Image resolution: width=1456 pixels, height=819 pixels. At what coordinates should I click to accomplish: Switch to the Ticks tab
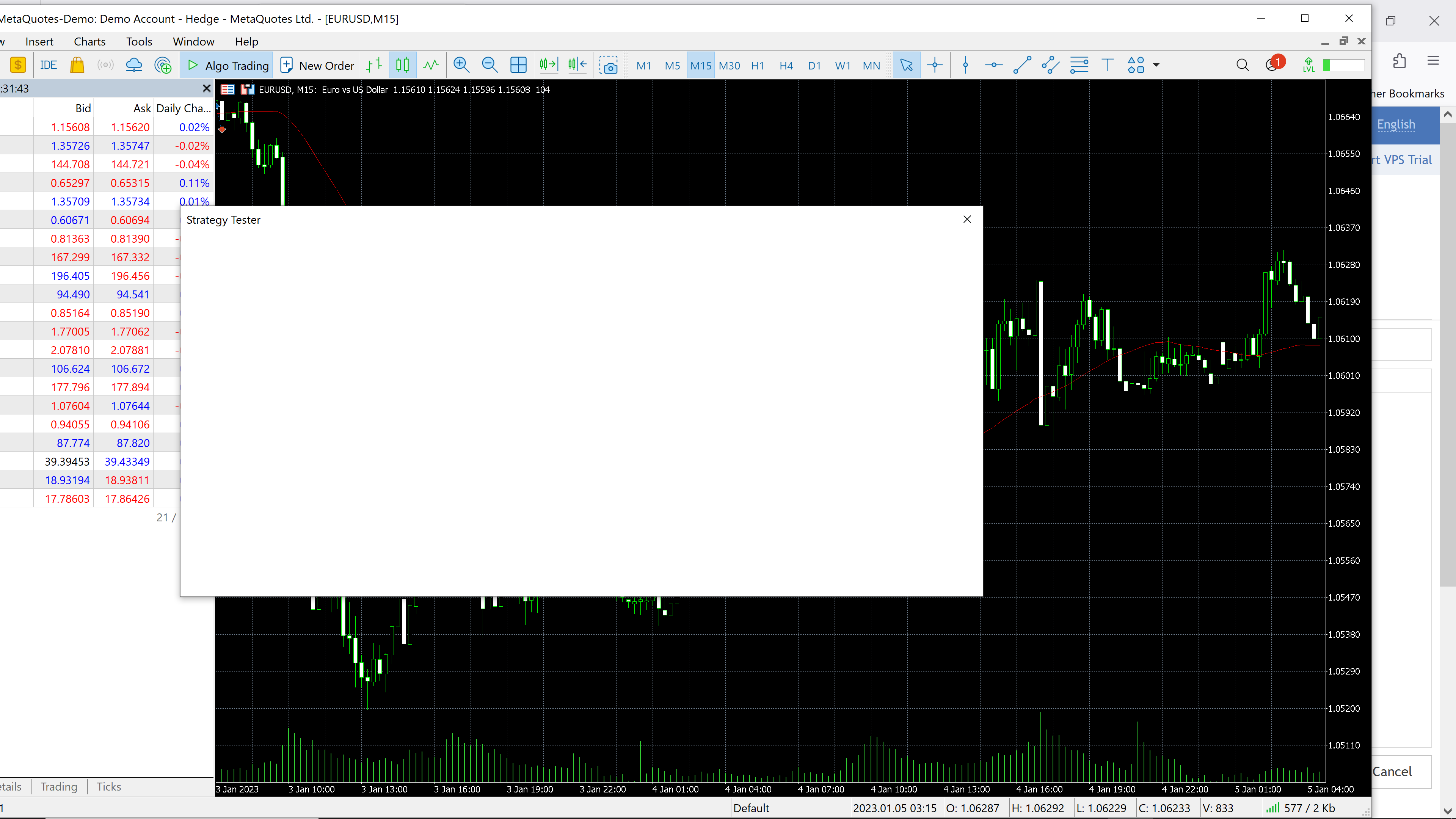(108, 786)
